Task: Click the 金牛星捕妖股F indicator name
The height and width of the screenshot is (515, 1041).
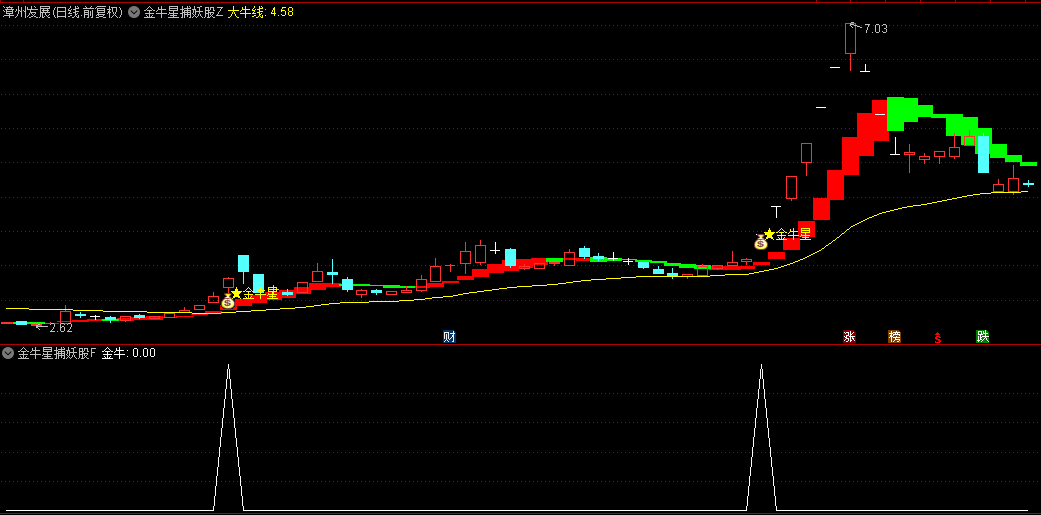Action: [57, 353]
